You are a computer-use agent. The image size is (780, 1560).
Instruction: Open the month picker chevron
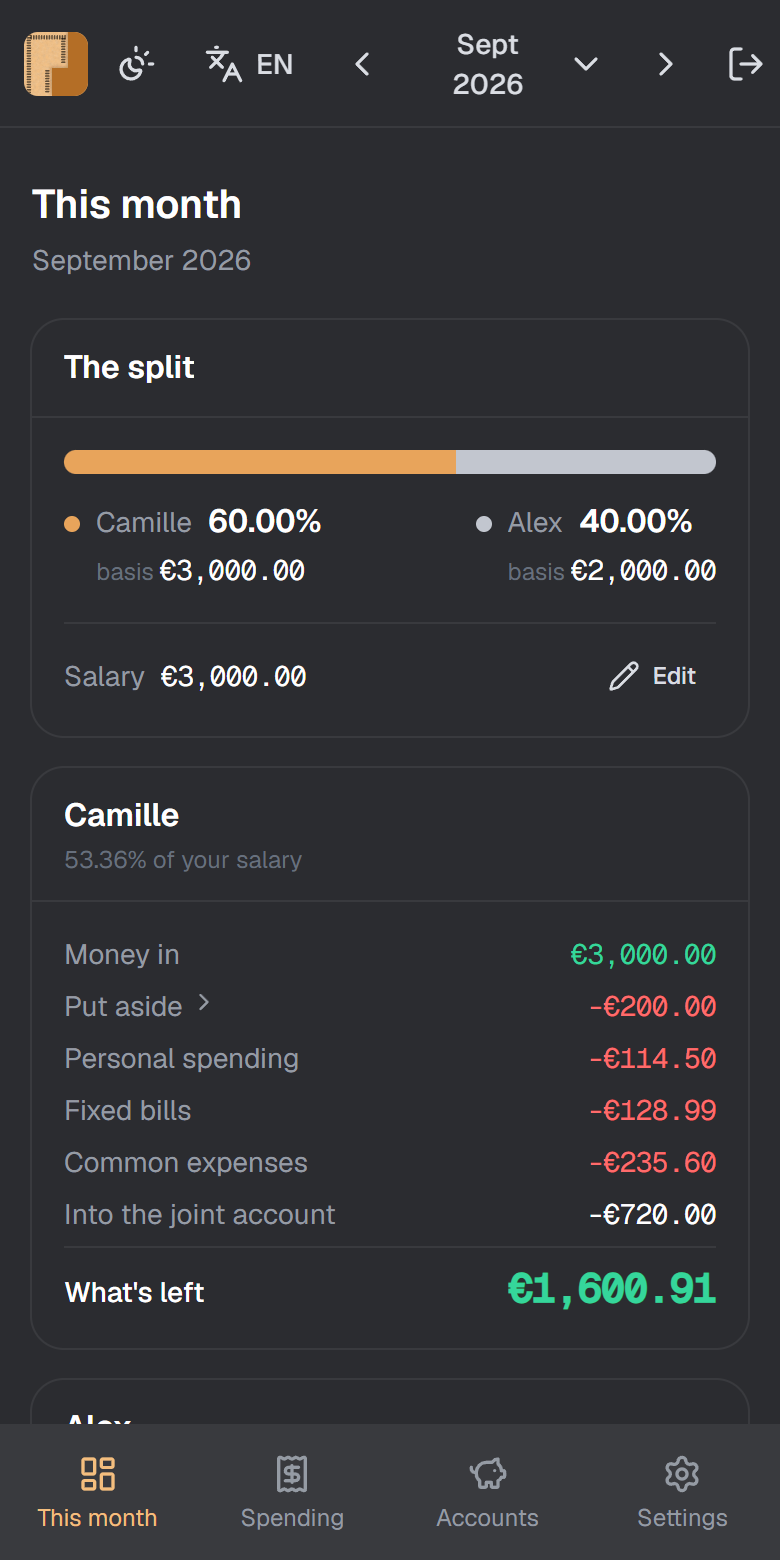click(x=586, y=64)
